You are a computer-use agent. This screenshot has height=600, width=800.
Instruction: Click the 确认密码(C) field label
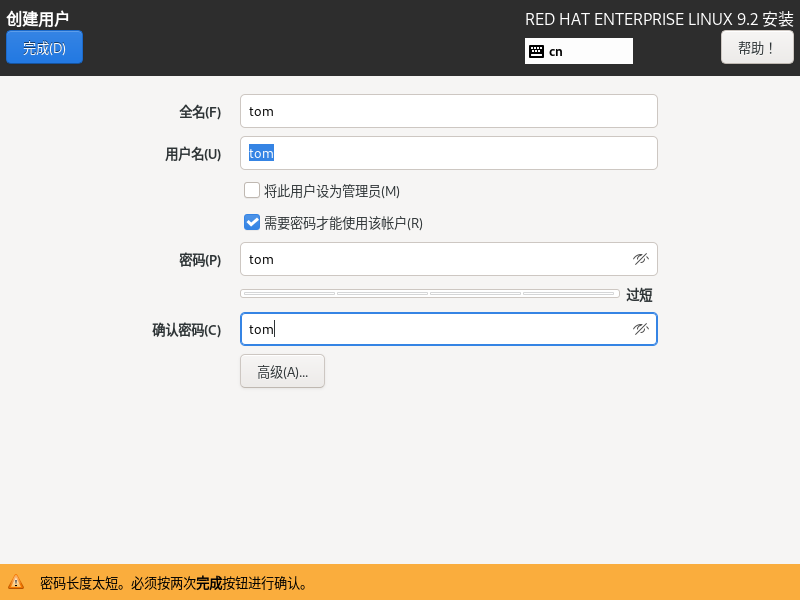[186, 330]
